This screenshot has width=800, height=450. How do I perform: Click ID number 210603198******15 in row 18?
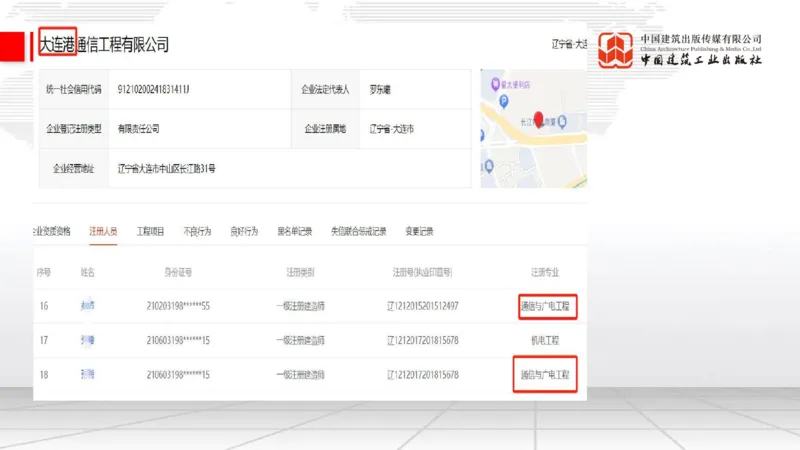click(x=178, y=375)
